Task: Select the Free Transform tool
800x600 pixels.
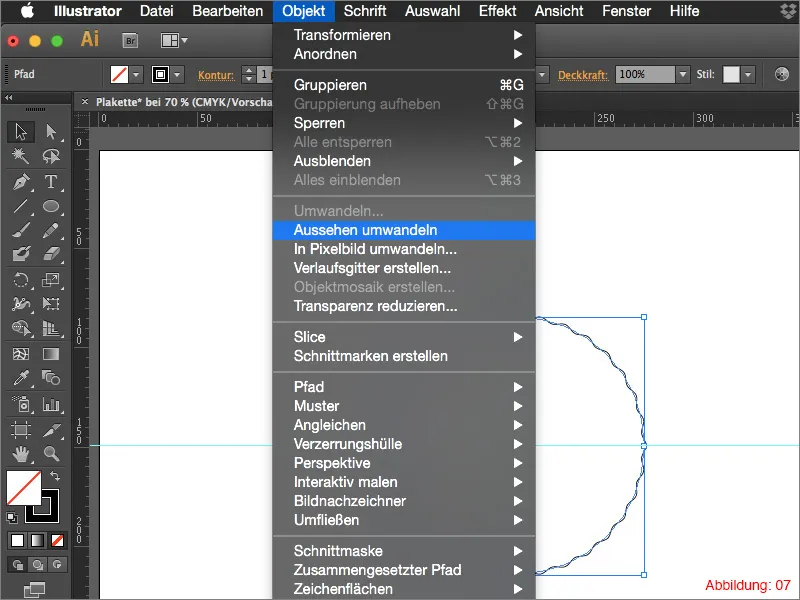Action: click(51, 304)
